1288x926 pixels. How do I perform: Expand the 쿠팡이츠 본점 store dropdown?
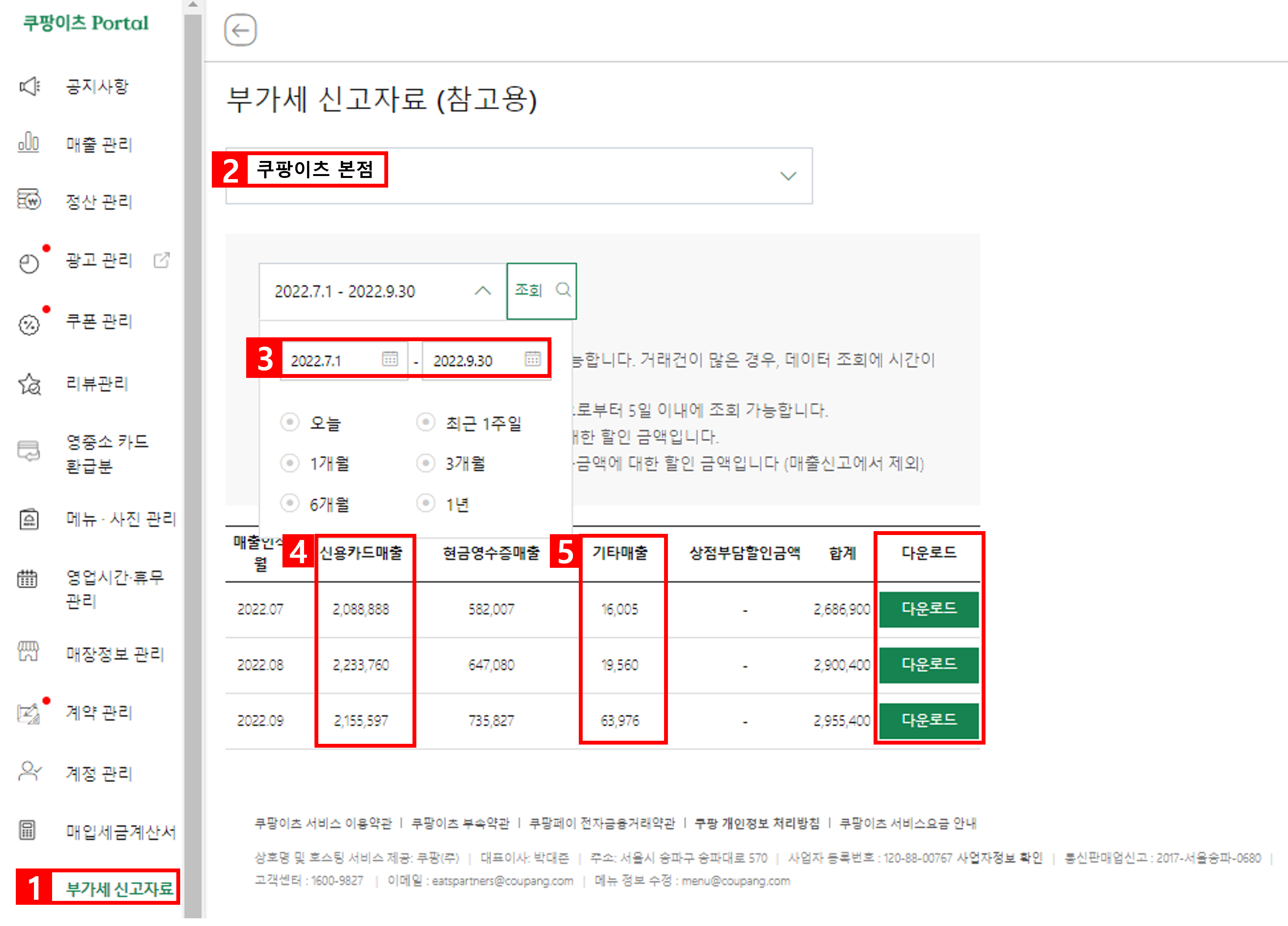coord(519,176)
